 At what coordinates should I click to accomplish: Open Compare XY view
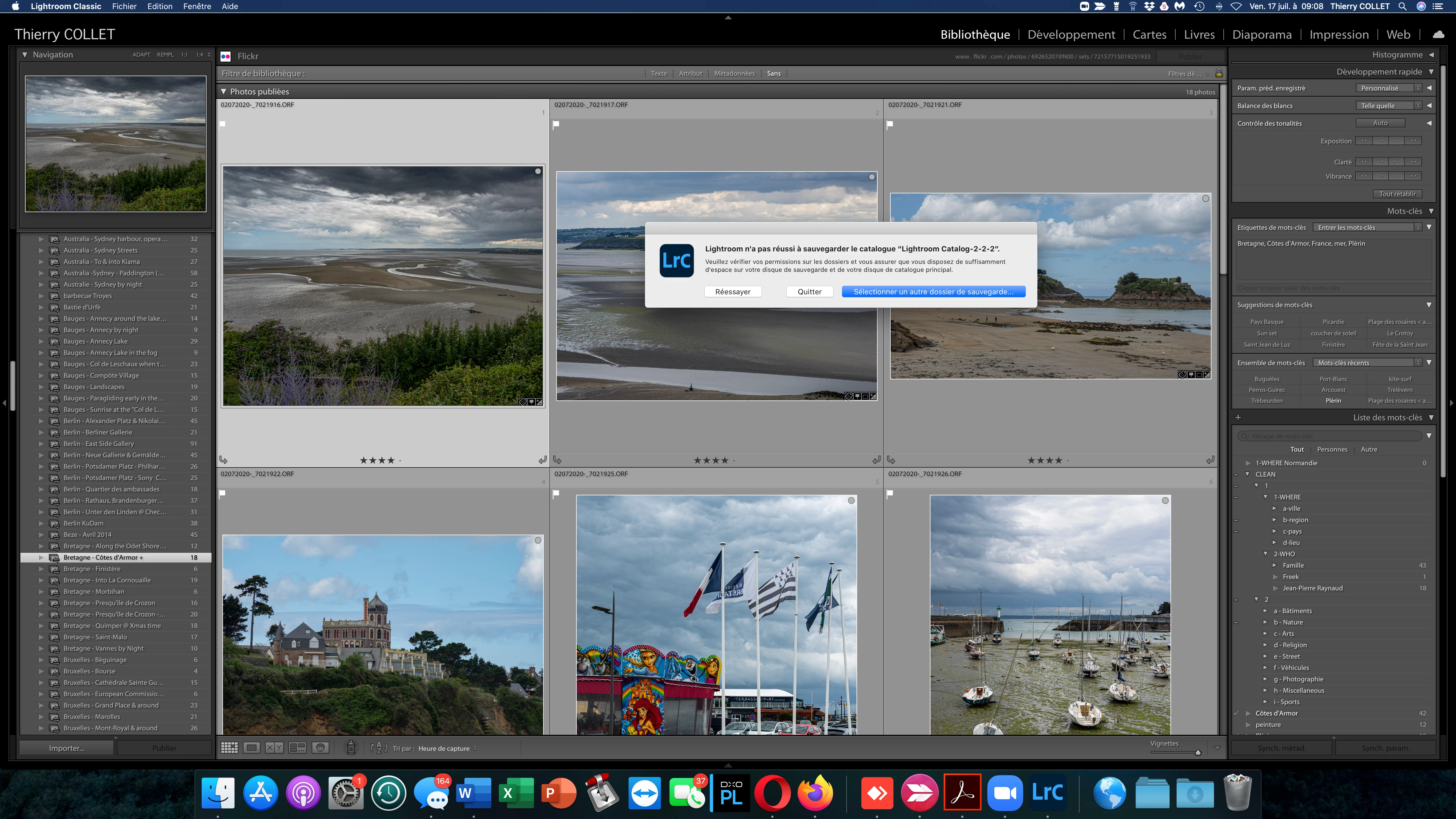point(274,748)
